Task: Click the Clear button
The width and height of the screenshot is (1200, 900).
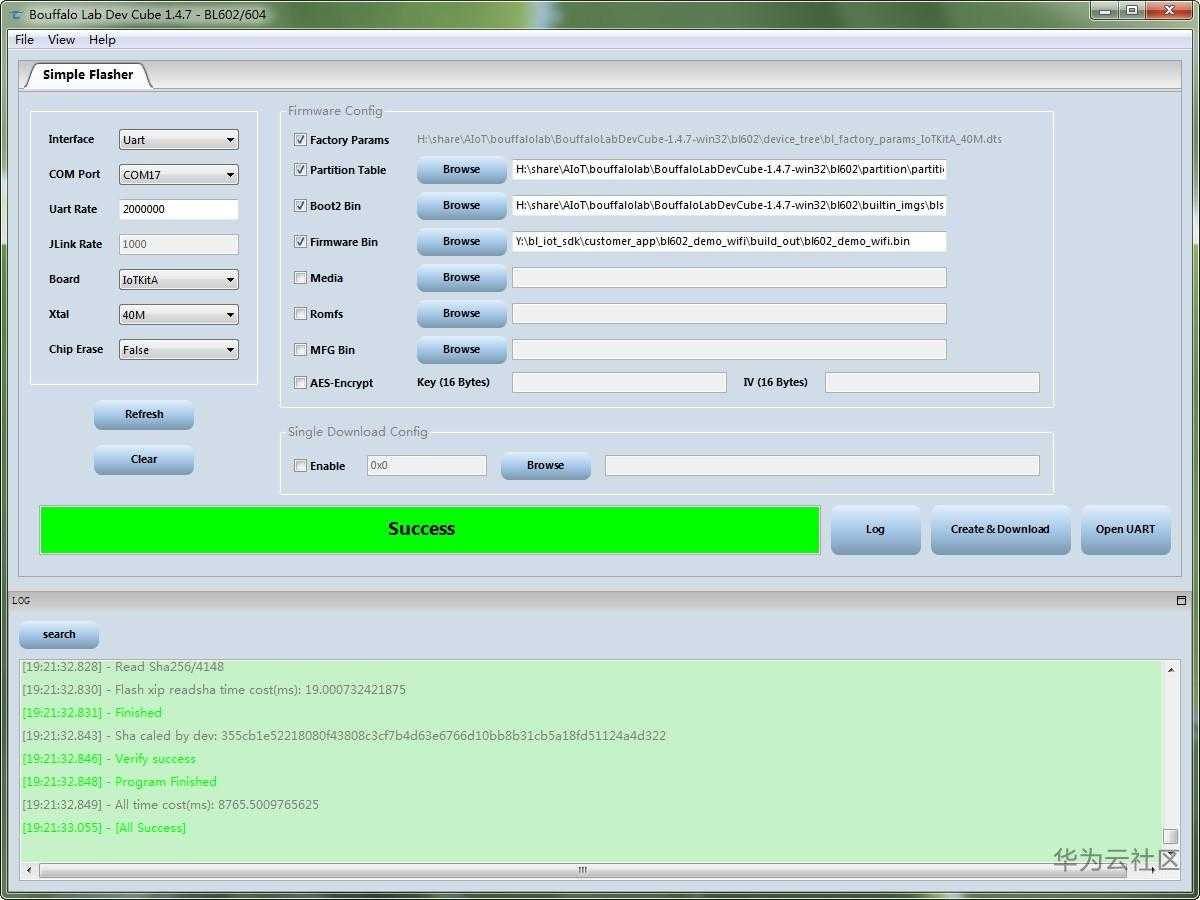Action: point(144,460)
